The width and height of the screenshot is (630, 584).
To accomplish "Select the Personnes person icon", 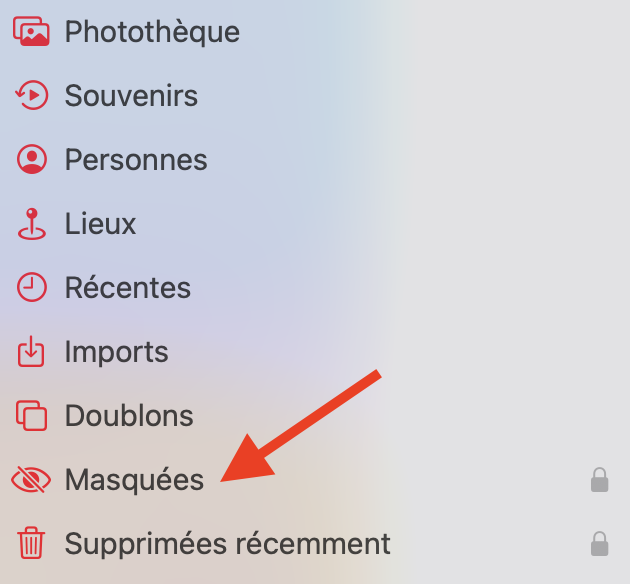I will (32, 160).
